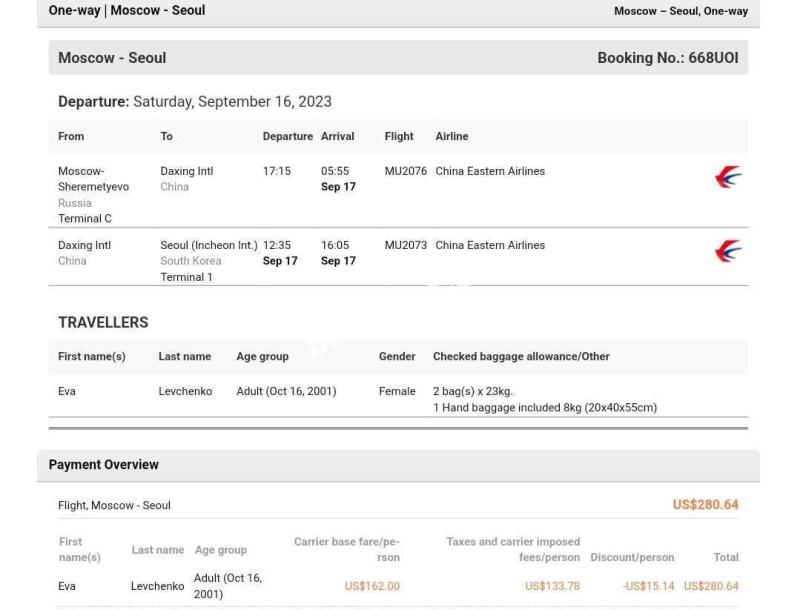Click the carrier base fare US$162.00
Viewport: 800px width, 610px height.
(x=372, y=586)
